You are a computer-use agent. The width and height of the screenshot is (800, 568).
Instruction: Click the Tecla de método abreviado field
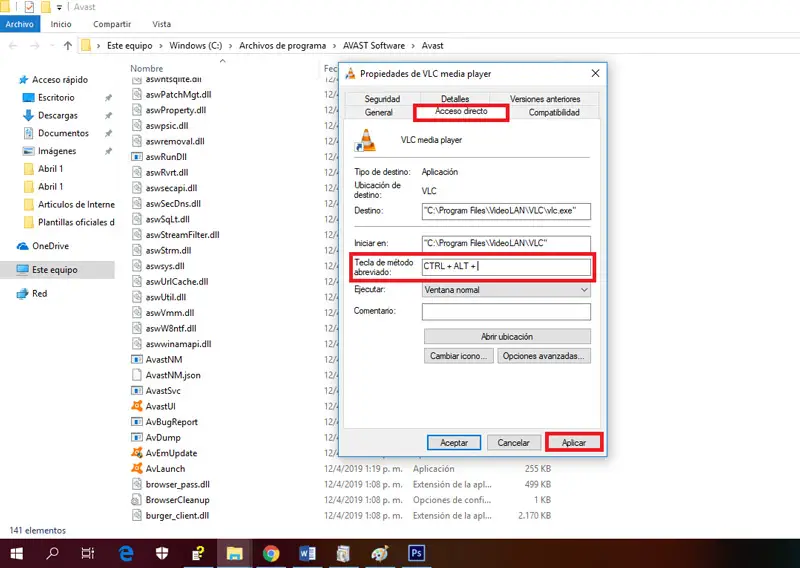(506, 266)
